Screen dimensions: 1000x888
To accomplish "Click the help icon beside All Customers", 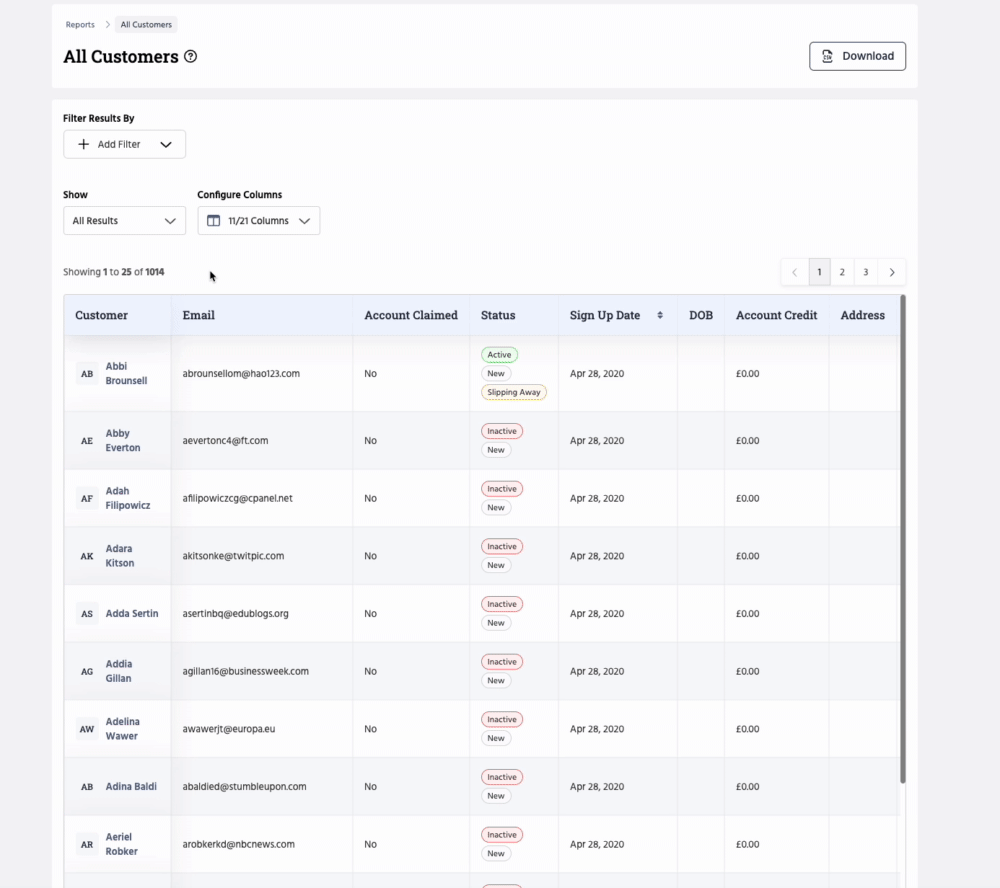I will pos(191,57).
